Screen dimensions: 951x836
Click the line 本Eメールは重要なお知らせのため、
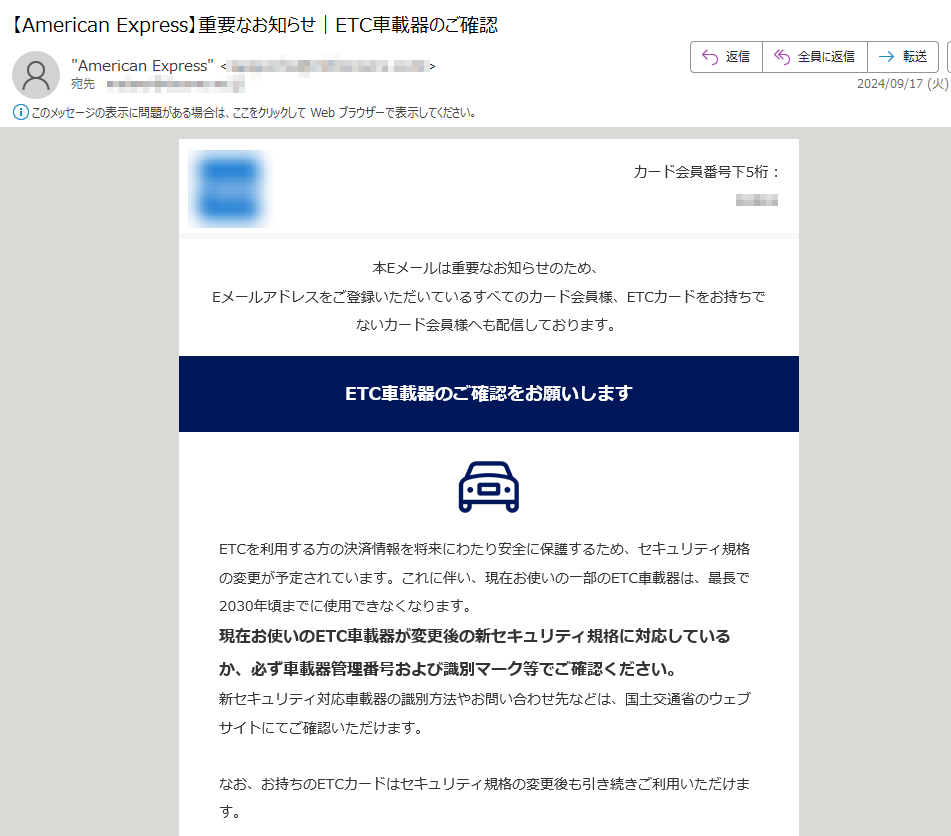coord(485,268)
